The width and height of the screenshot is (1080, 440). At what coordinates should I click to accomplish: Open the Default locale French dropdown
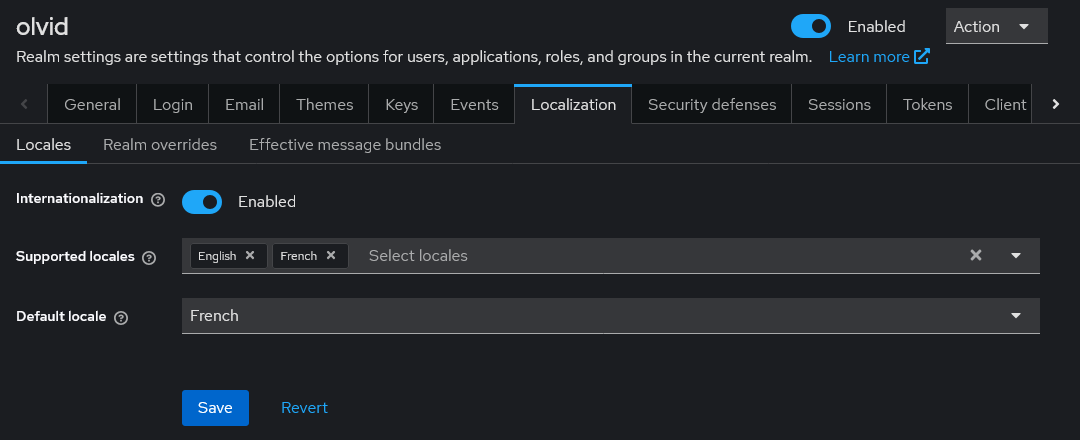[610, 316]
